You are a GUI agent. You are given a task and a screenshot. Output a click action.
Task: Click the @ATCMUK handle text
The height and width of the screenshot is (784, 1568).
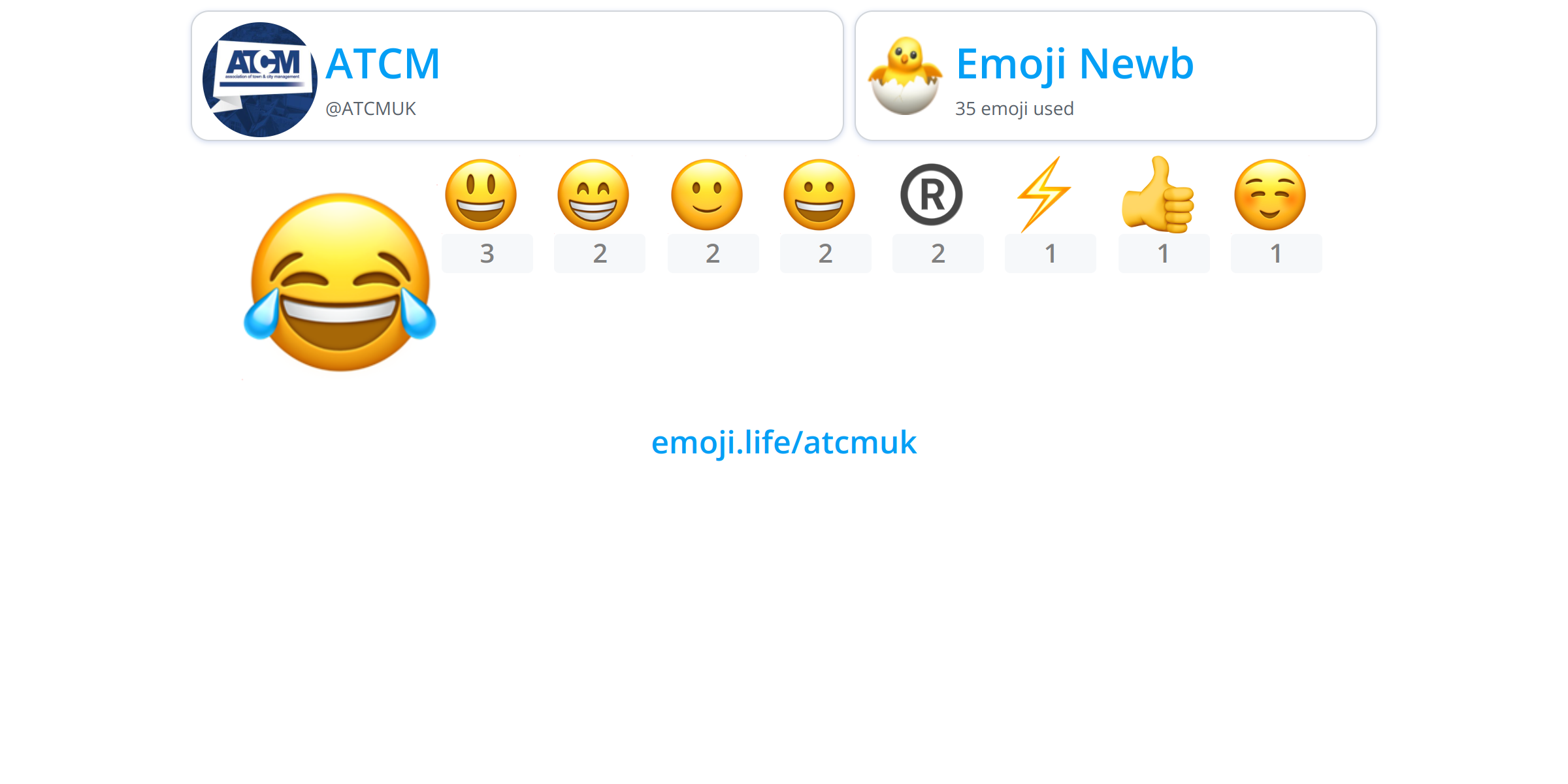(x=370, y=108)
